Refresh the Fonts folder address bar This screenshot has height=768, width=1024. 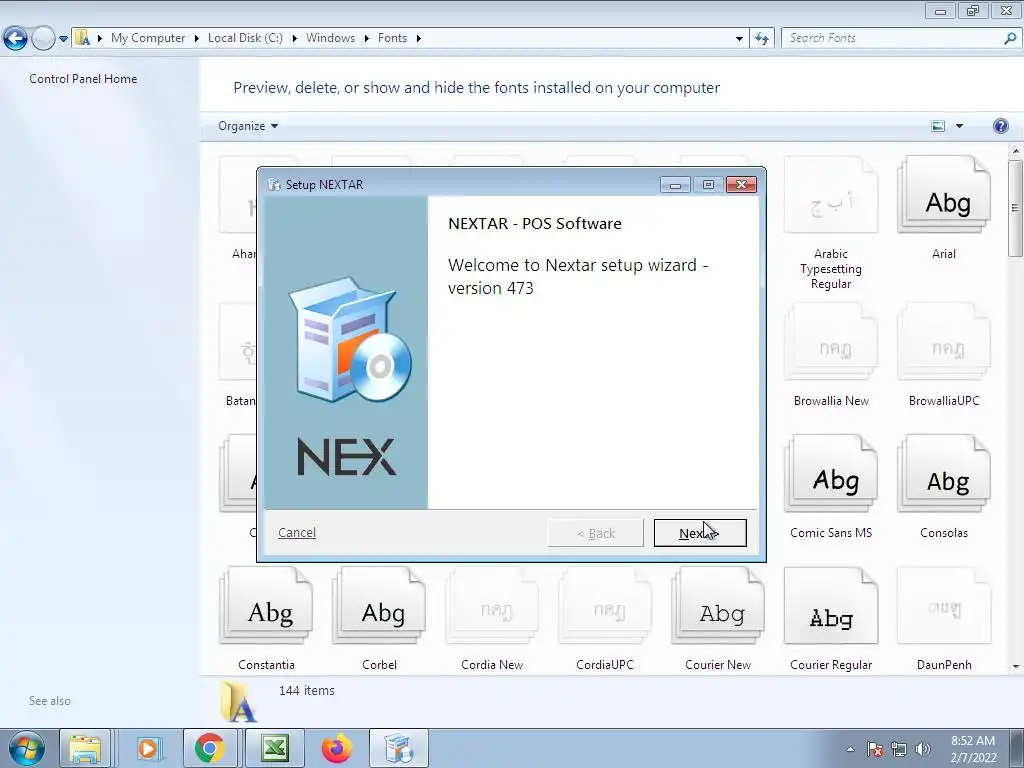tap(761, 38)
